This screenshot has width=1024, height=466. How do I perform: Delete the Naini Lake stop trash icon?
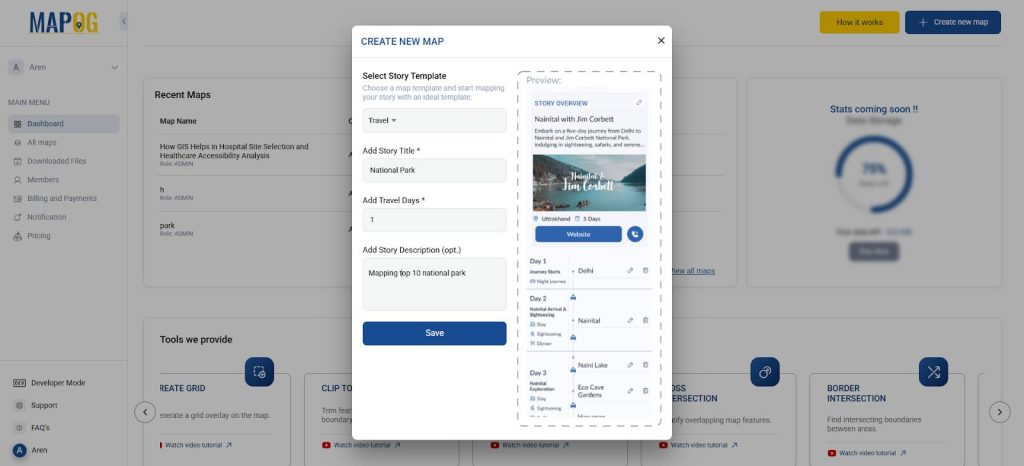(x=645, y=365)
